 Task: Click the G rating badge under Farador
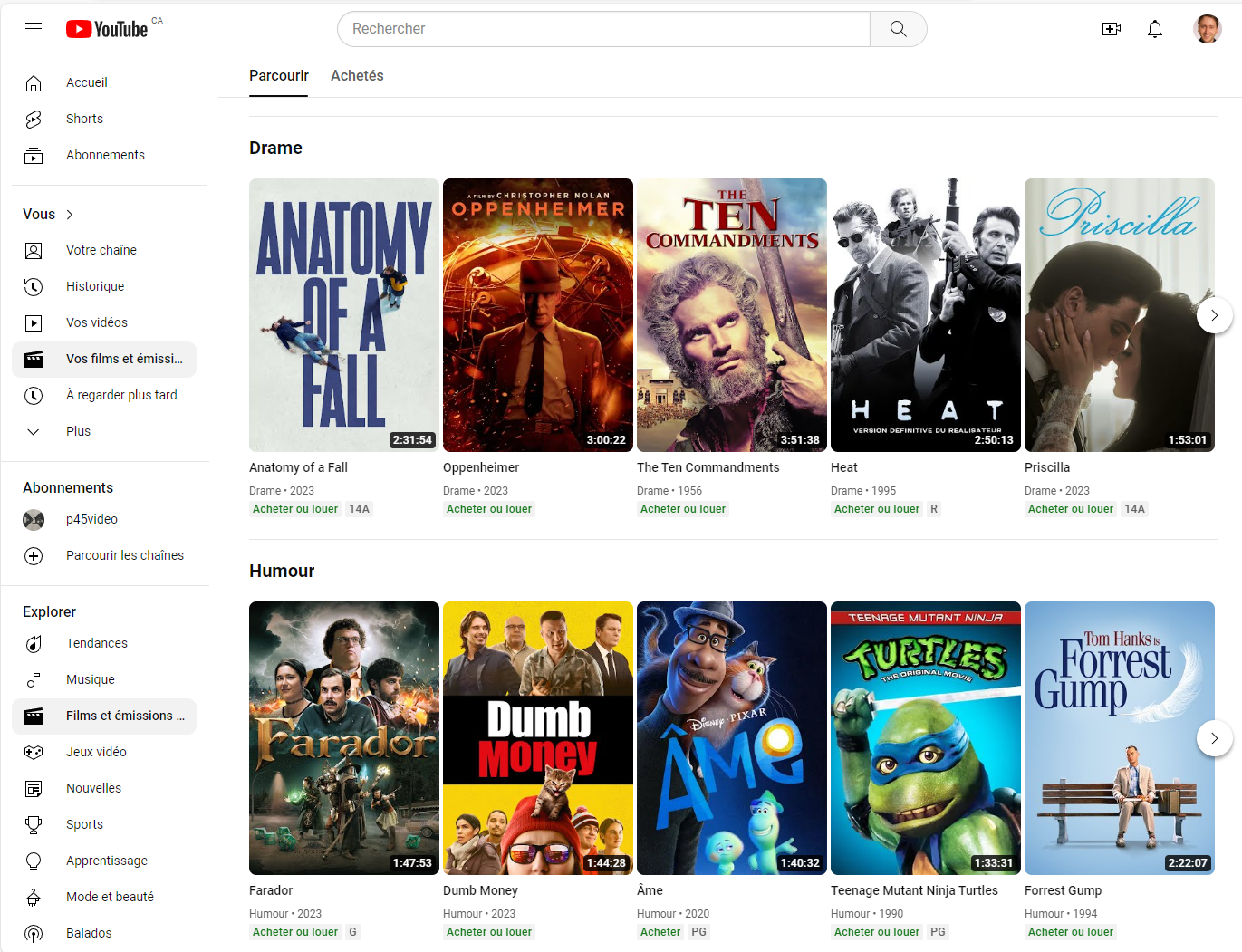[352, 932]
